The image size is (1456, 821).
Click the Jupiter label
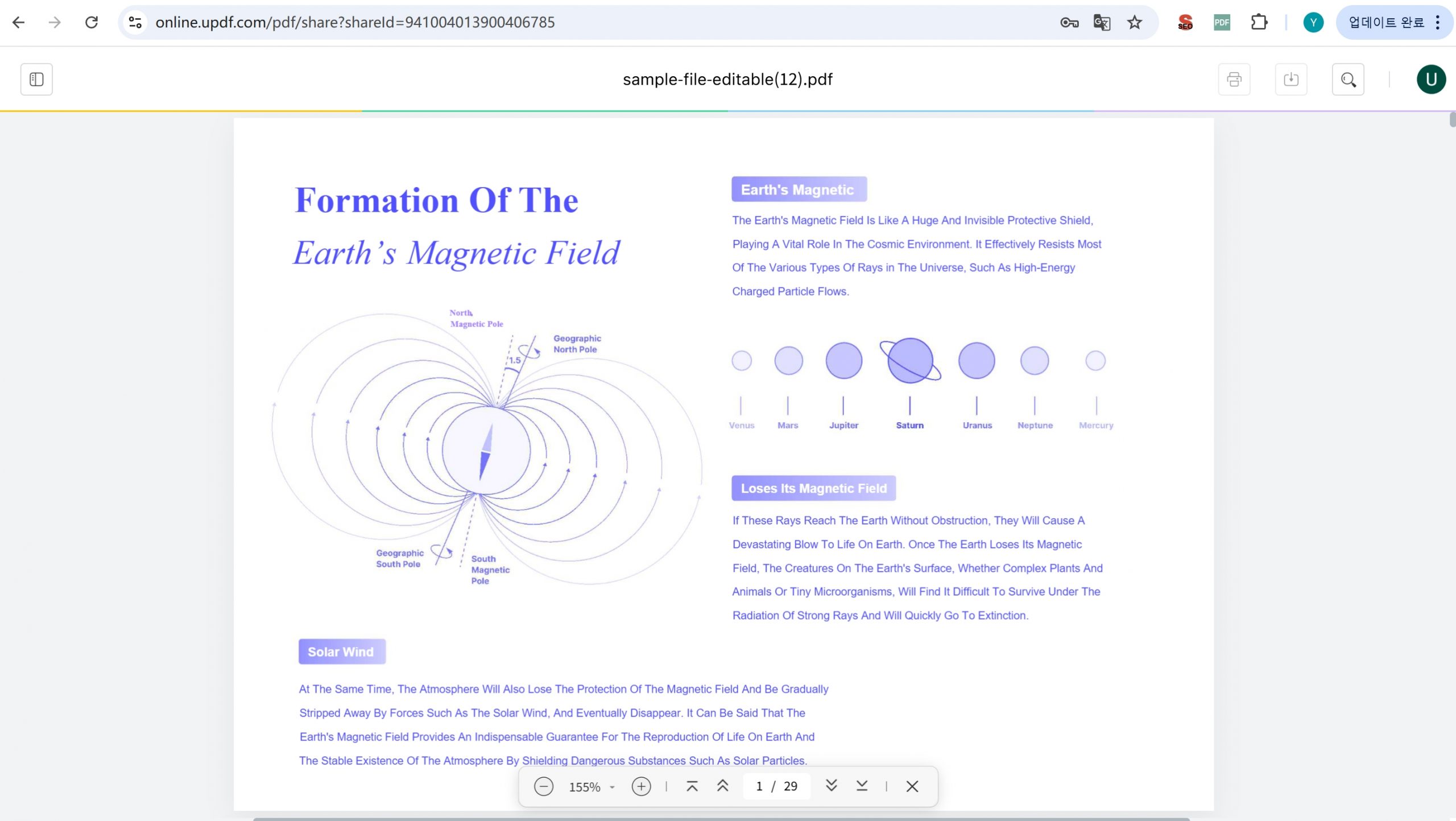[843, 425]
